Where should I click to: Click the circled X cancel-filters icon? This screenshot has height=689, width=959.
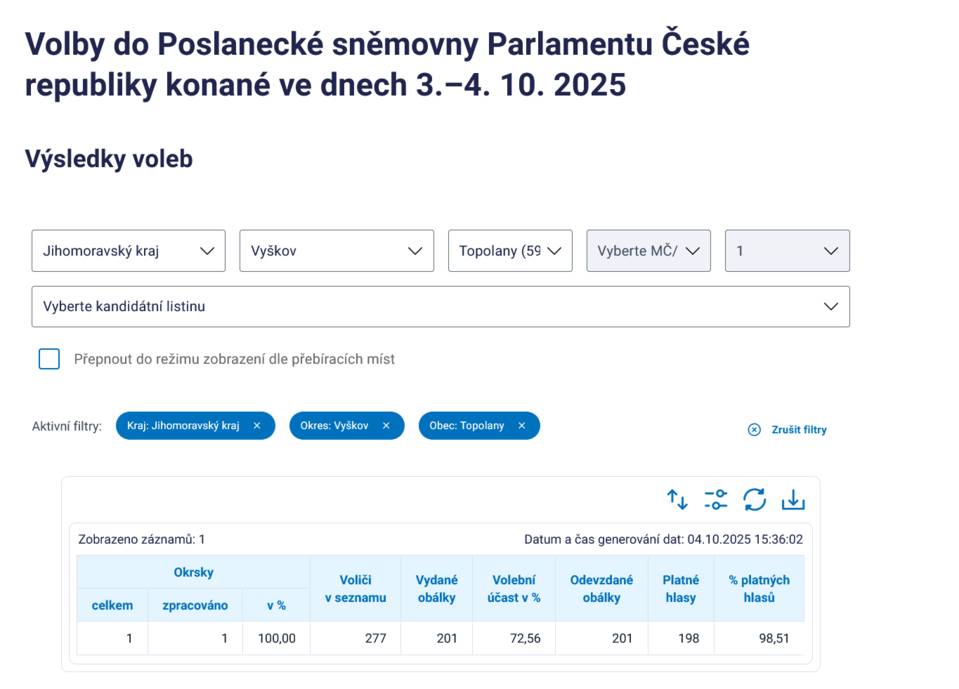pyautogui.click(x=754, y=430)
